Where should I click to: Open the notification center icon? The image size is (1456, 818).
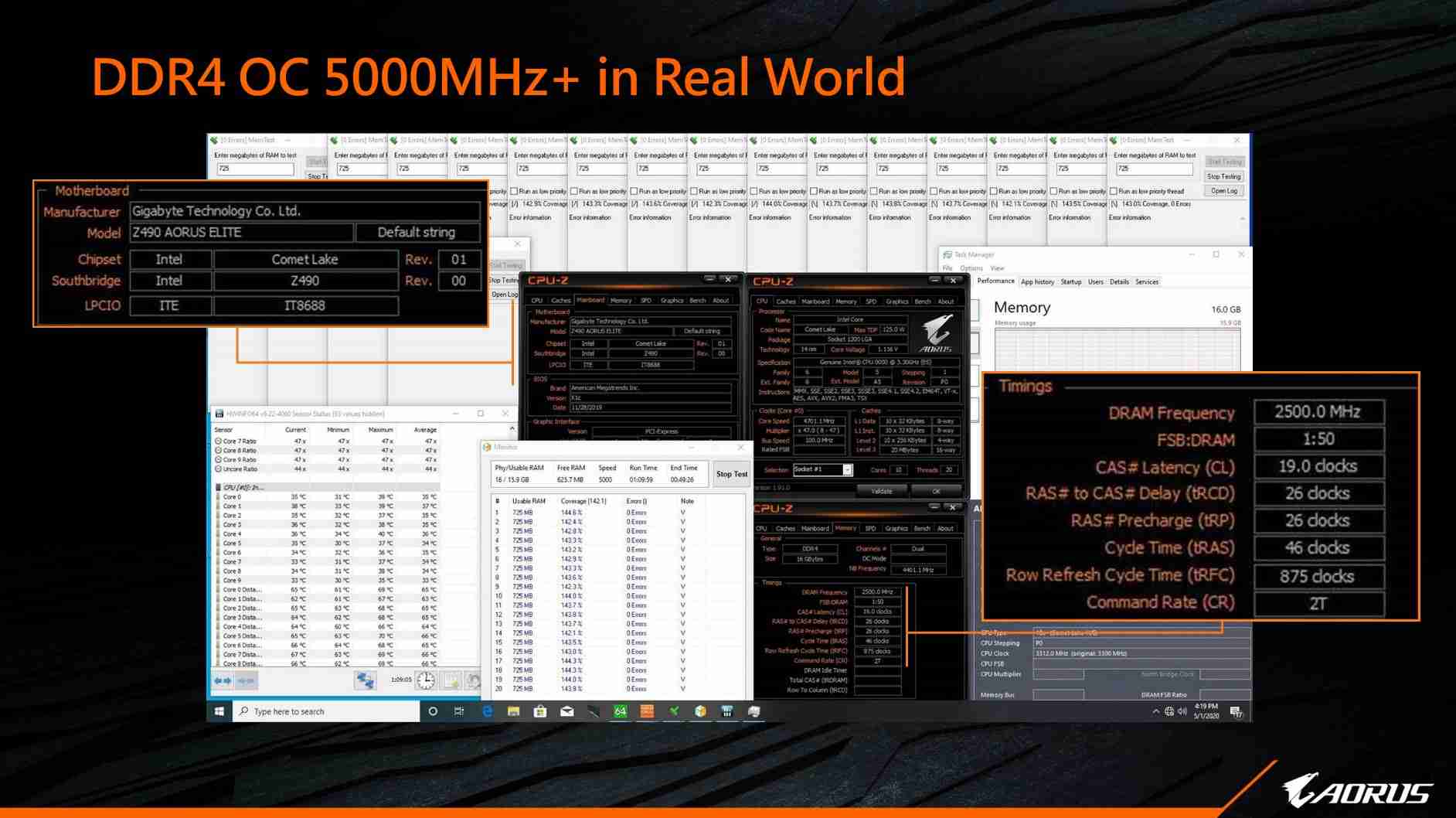coord(1236,711)
